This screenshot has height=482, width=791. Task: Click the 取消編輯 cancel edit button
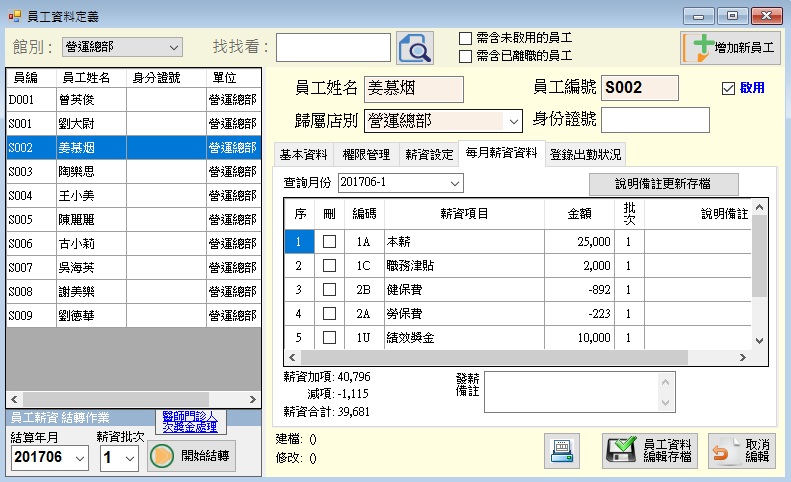pyautogui.click(x=742, y=452)
